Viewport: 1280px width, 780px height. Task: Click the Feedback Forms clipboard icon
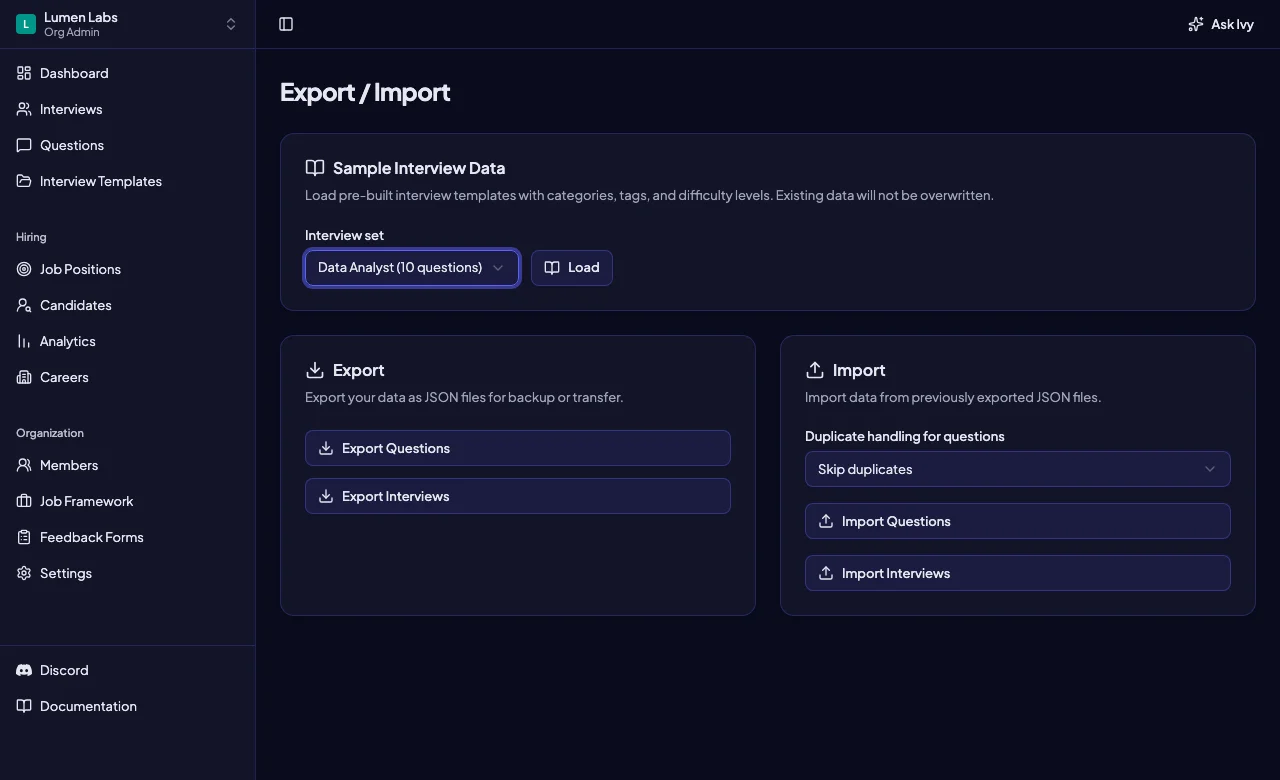click(x=24, y=537)
